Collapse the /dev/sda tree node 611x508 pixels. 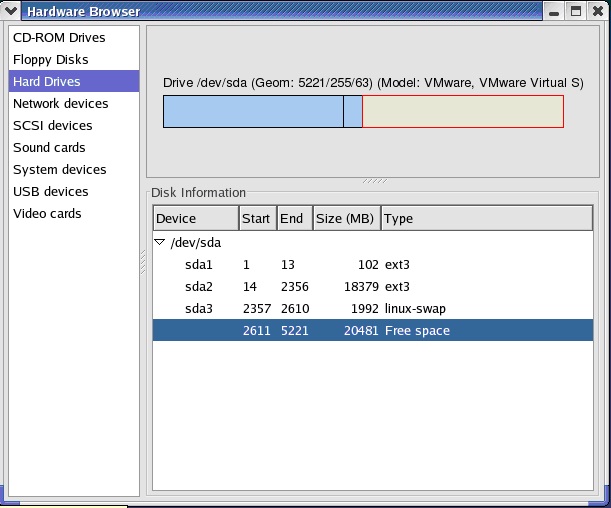159,243
